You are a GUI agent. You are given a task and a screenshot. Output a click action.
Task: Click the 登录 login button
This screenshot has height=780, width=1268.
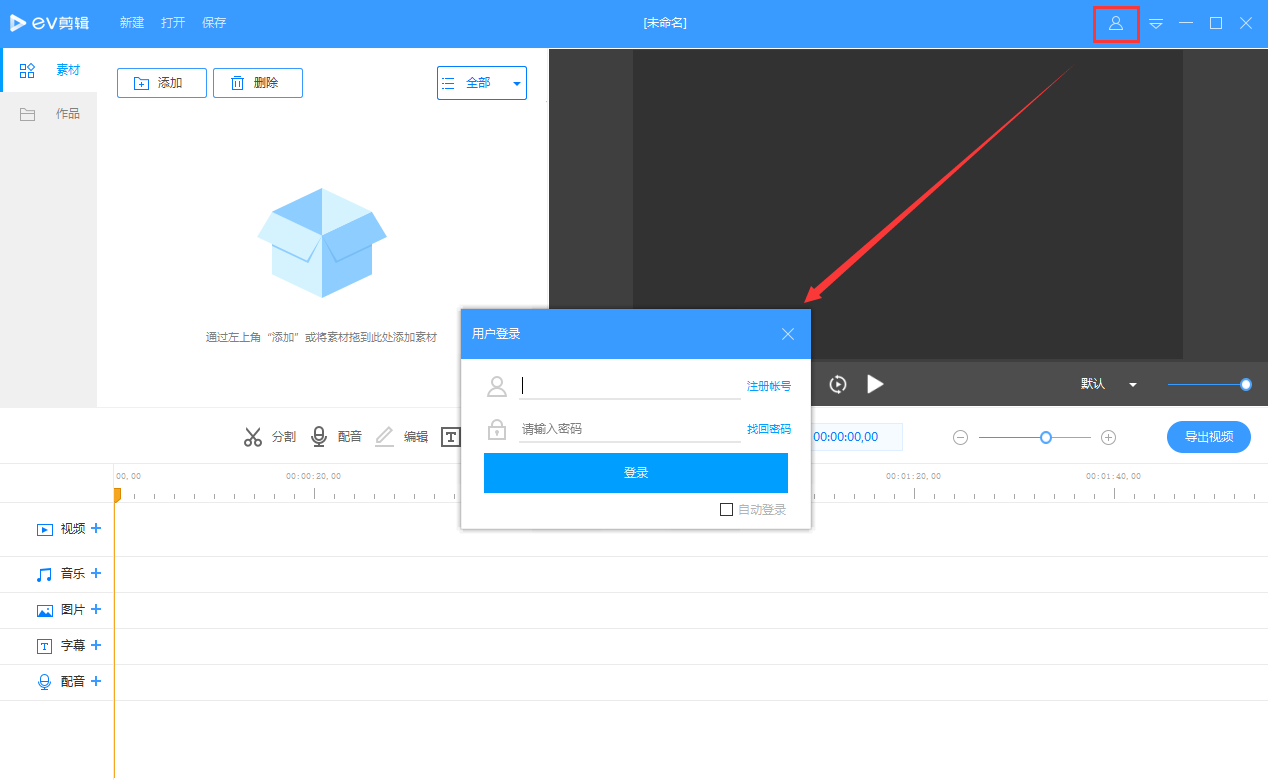click(x=635, y=472)
